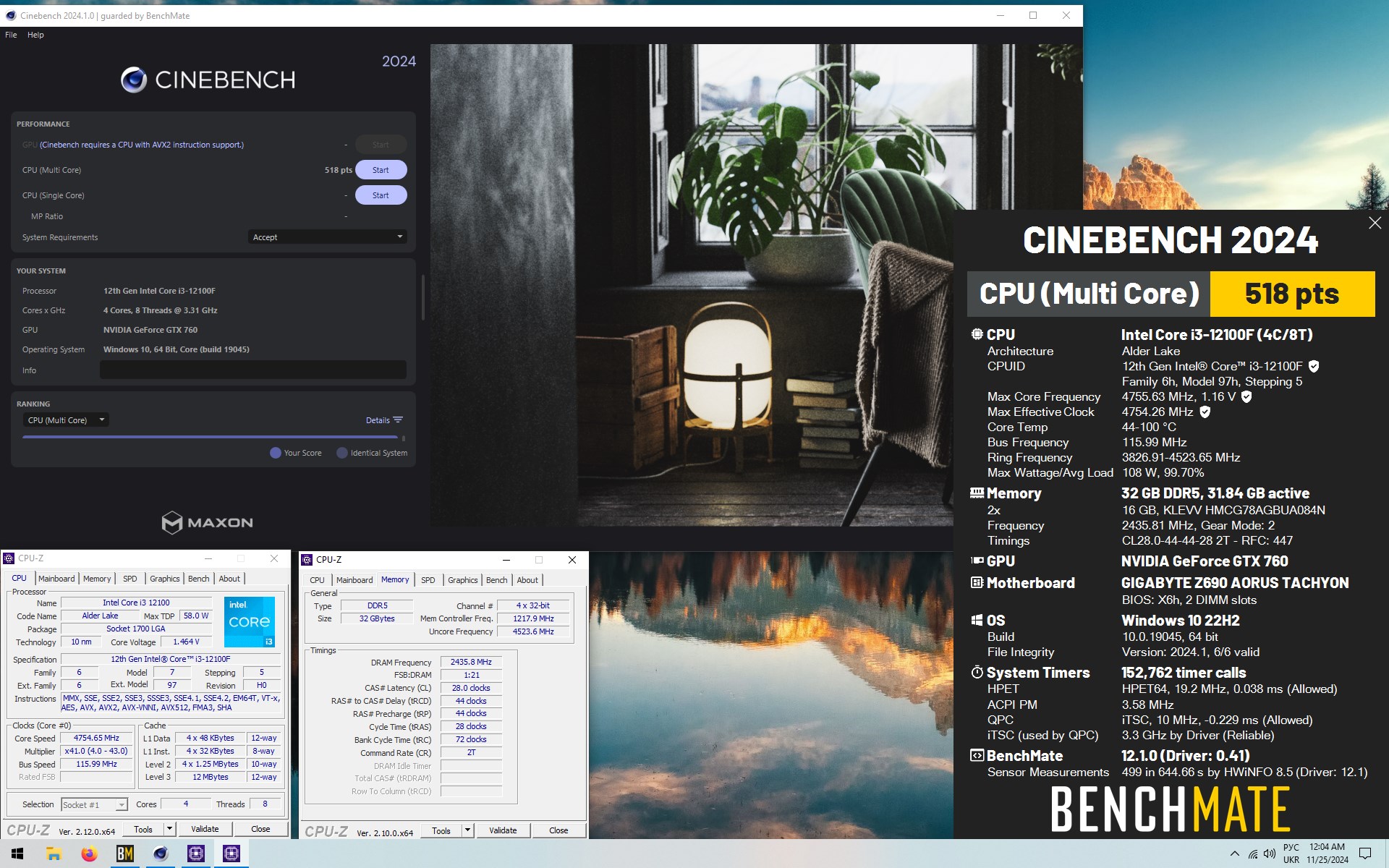1389x868 pixels.
Task: Click the shield icon beside Max Core Frequency
Action: pyautogui.click(x=1246, y=397)
